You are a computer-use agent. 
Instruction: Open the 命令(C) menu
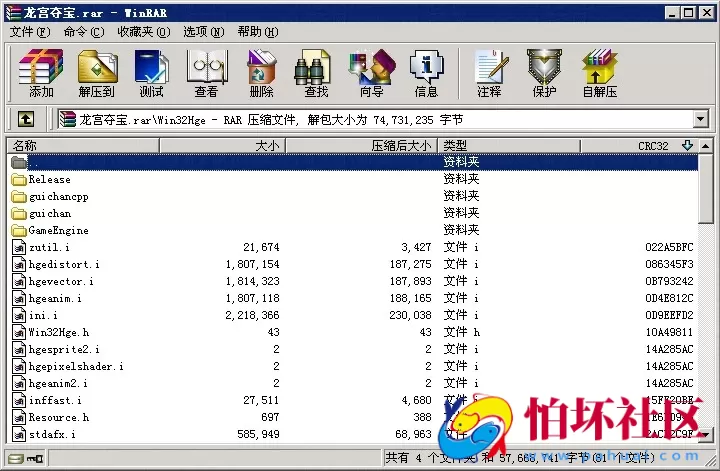point(84,32)
